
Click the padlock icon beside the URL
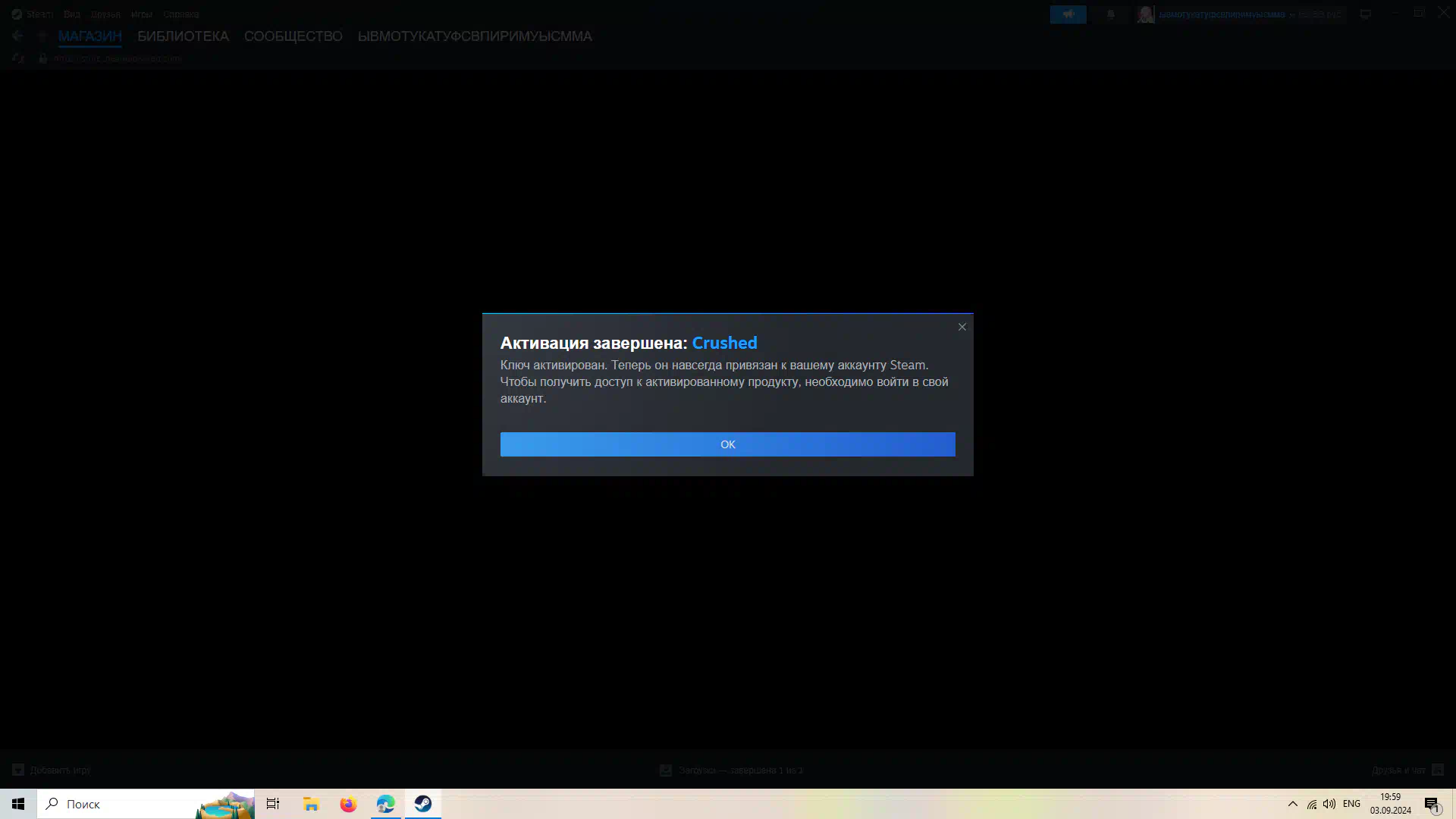43,58
